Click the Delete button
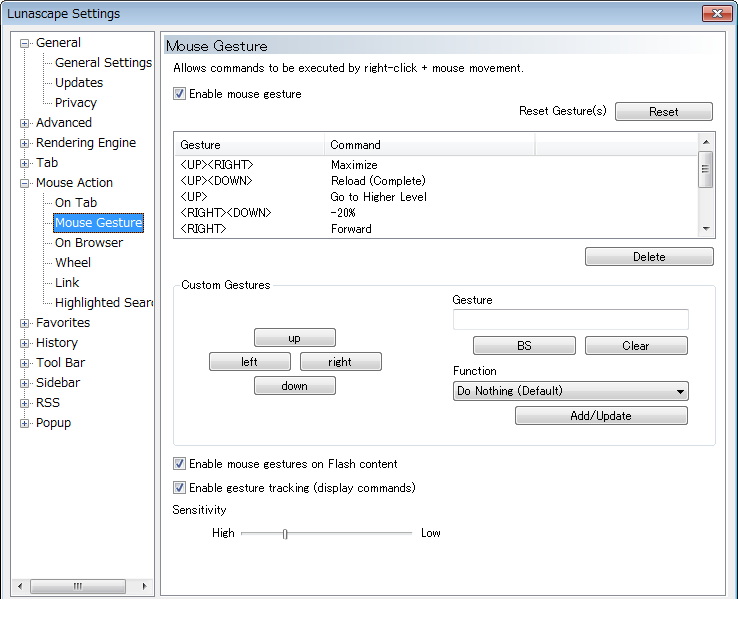 (649, 257)
